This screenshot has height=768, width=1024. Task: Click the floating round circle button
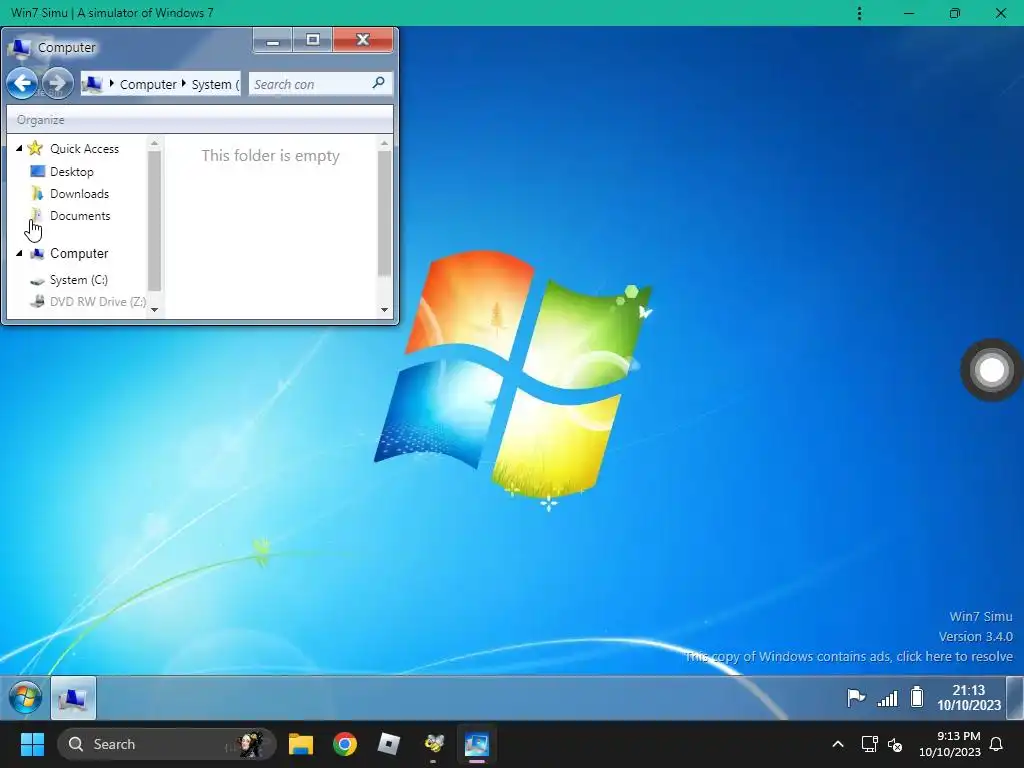point(991,370)
